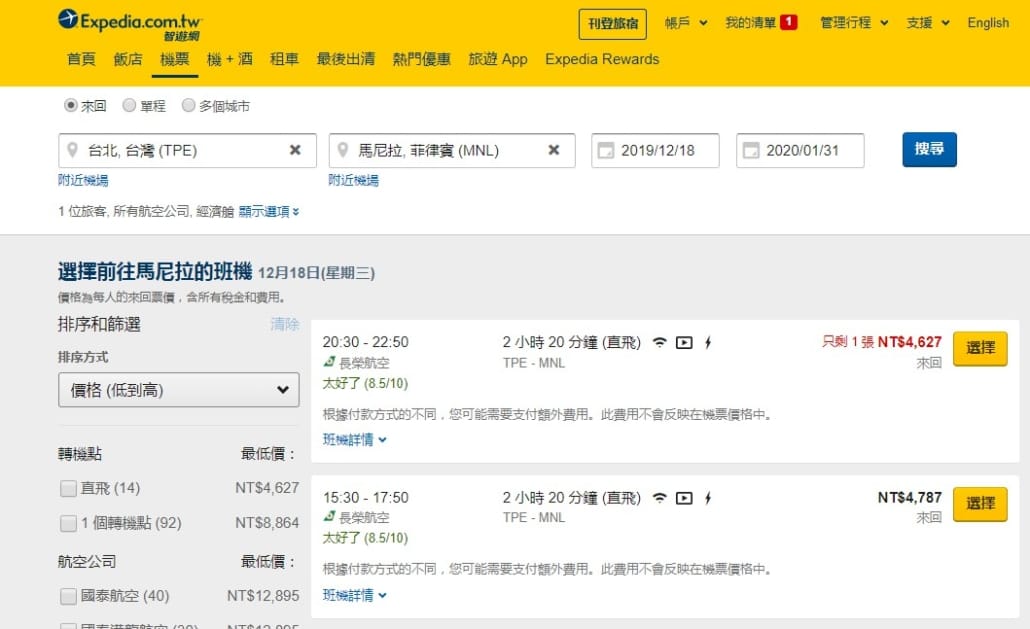1030x629 pixels.
Task: Click the NT$8,864 one-stop lowest price
Action: coord(267,523)
